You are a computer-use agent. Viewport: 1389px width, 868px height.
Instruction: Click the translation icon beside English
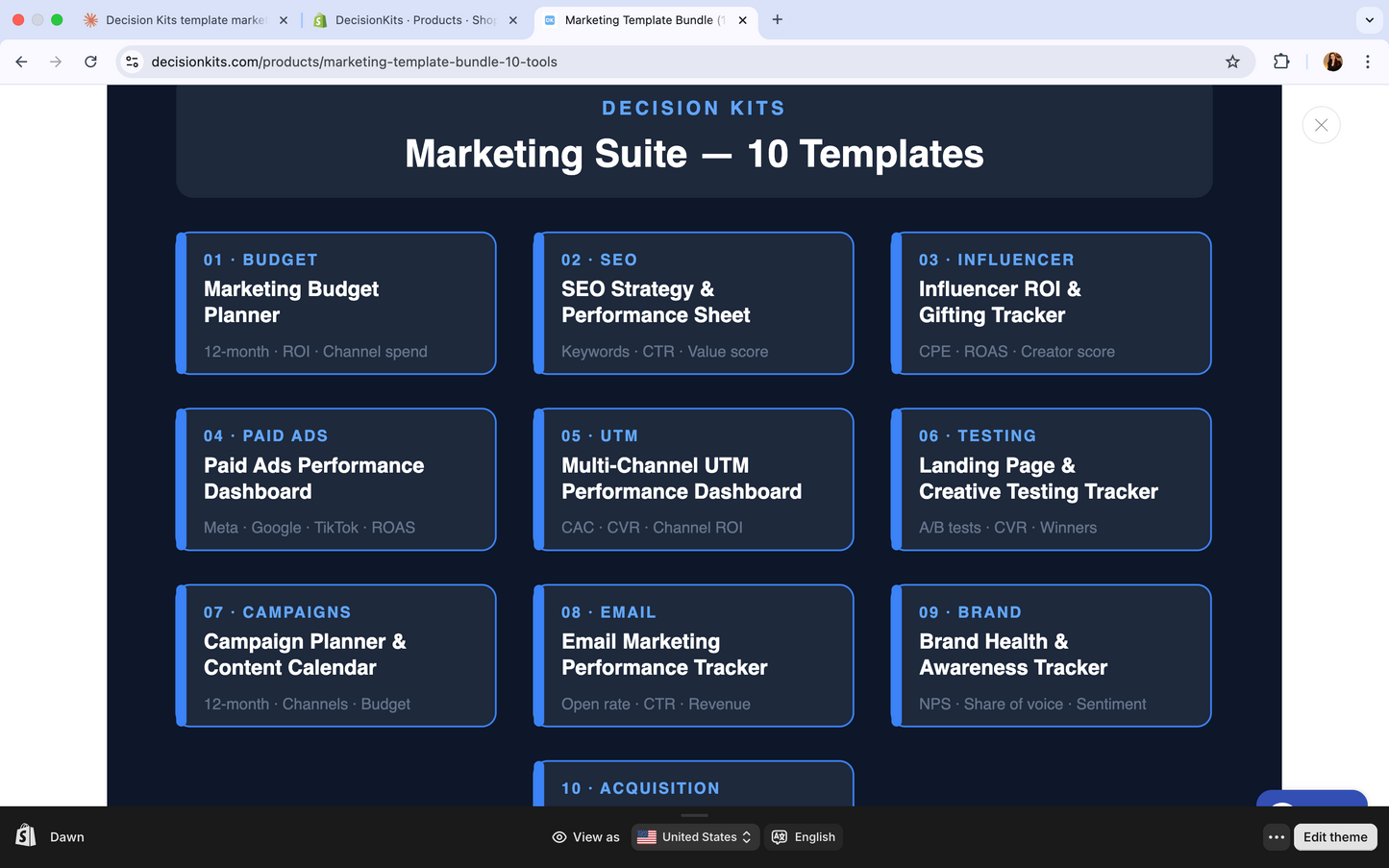tap(781, 836)
